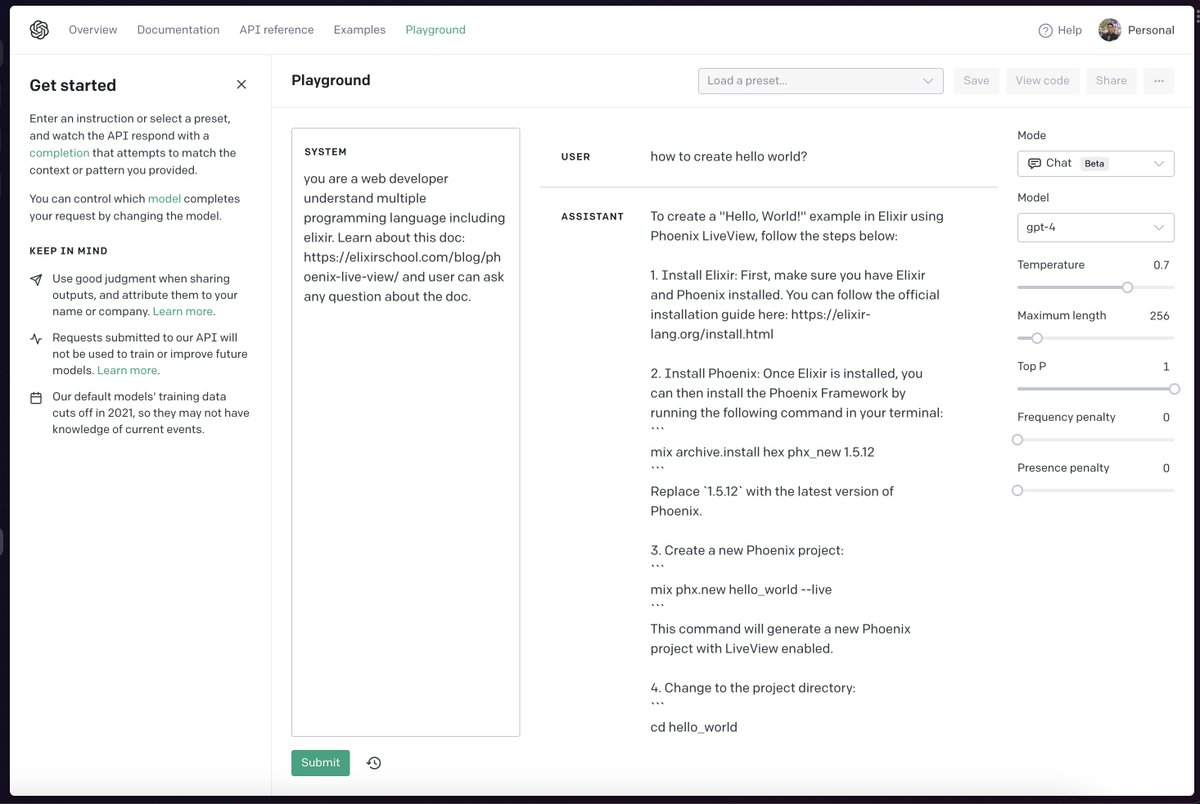
Task: Click the SYSTEM label in prompt box
Action: pyautogui.click(x=326, y=152)
